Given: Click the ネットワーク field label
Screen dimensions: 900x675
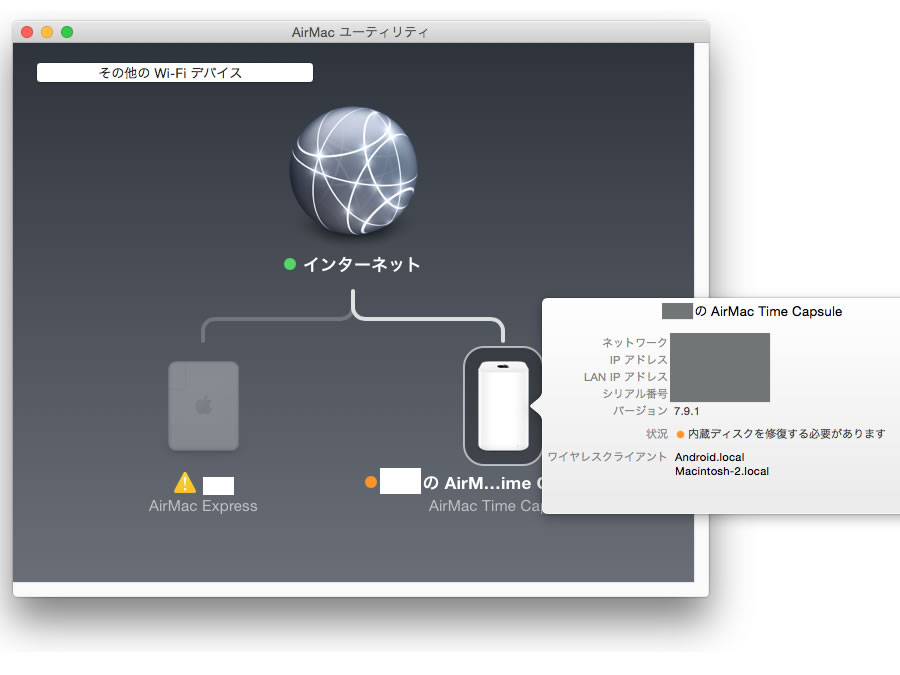Looking at the screenshot, I should [x=634, y=343].
